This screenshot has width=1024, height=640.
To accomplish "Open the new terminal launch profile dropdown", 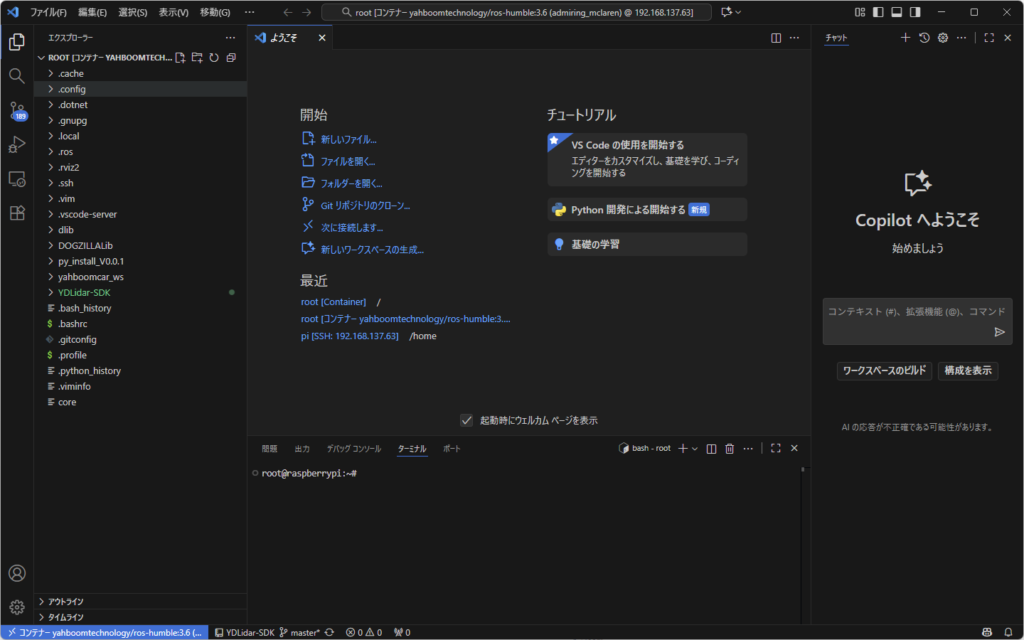I will [x=696, y=449].
